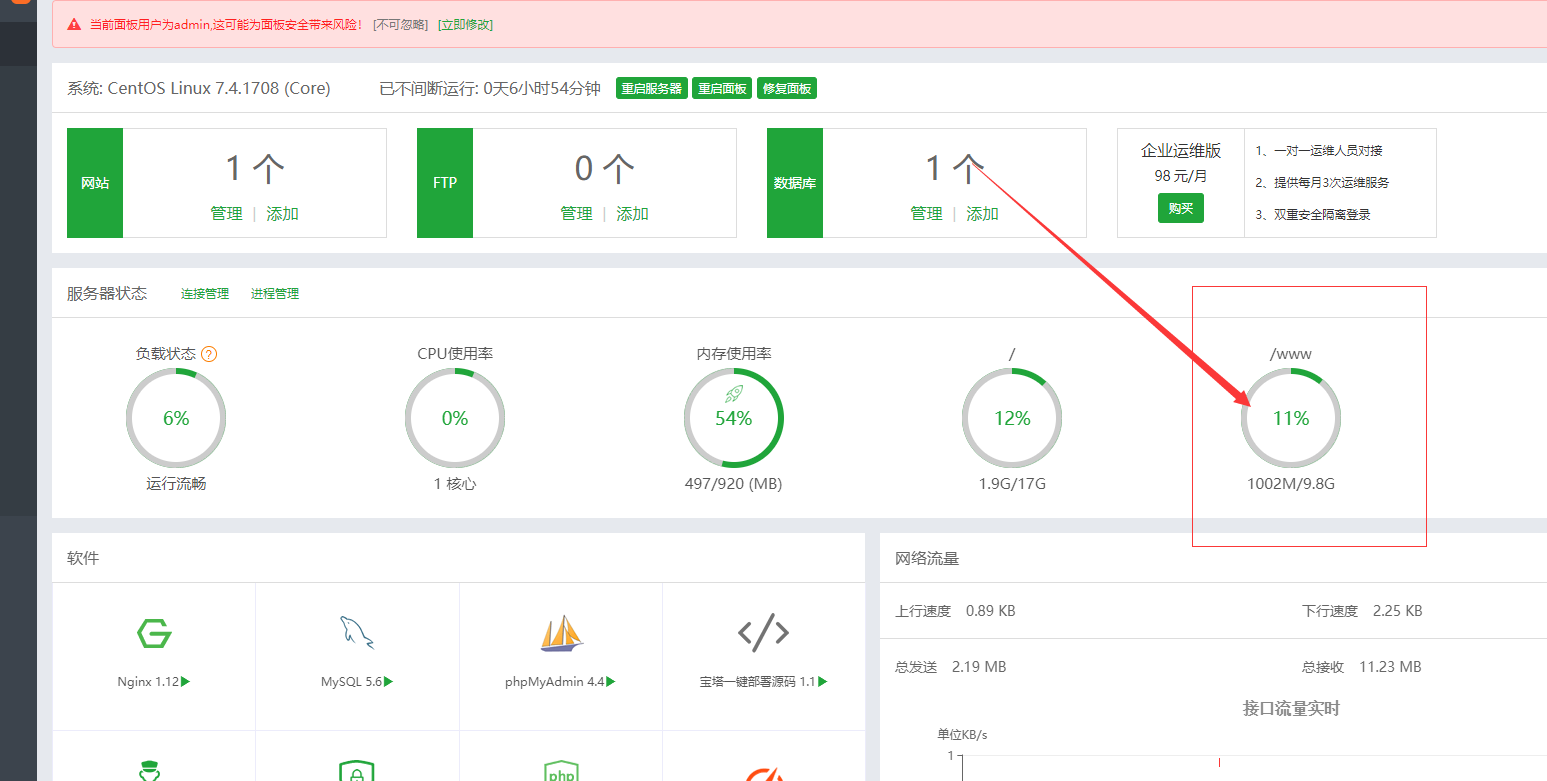The height and width of the screenshot is (781, 1547).
Task: Open the 连接管理 tab in server status
Action: [205, 294]
